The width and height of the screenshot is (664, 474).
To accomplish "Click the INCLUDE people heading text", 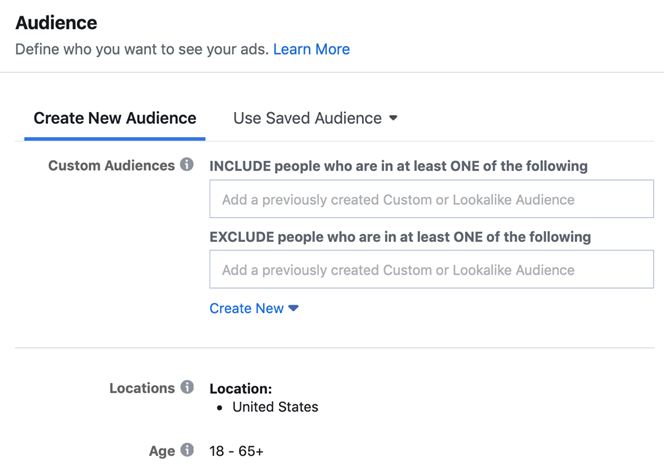I will tap(398, 166).
